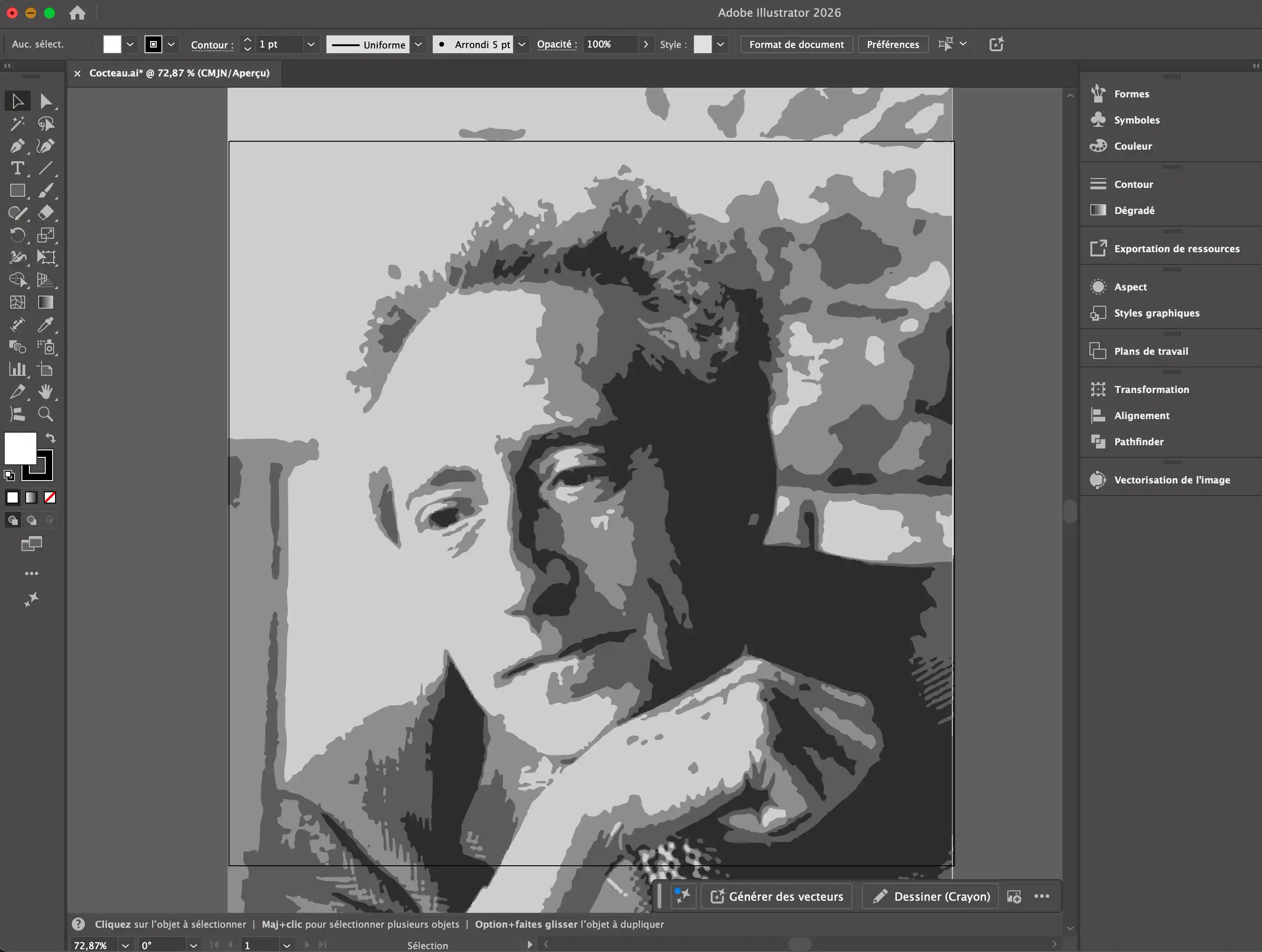Click the Home icon
Viewport: 1262px width, 952px height.
pyautogui.click(x=77, y=13)
